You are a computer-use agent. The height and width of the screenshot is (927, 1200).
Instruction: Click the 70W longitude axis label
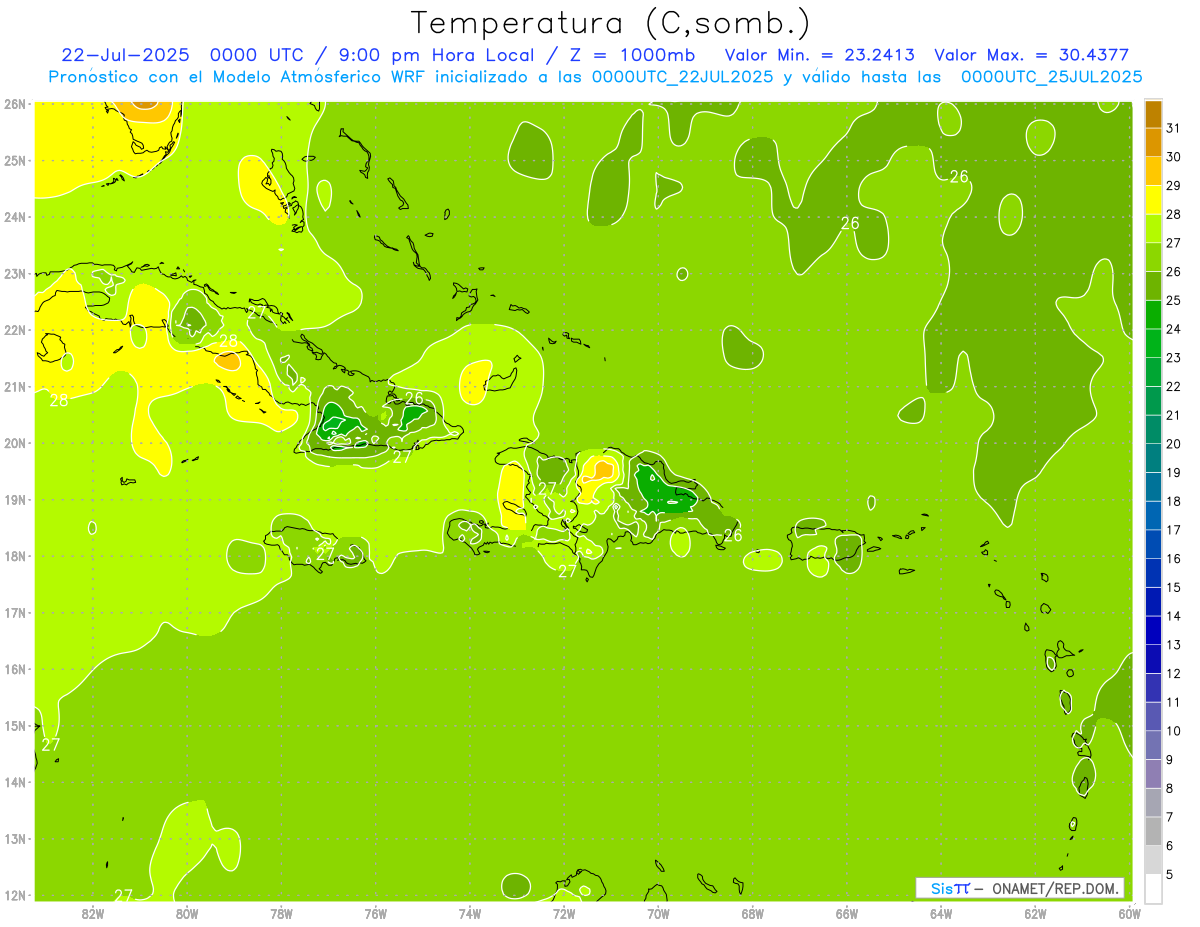658,913
